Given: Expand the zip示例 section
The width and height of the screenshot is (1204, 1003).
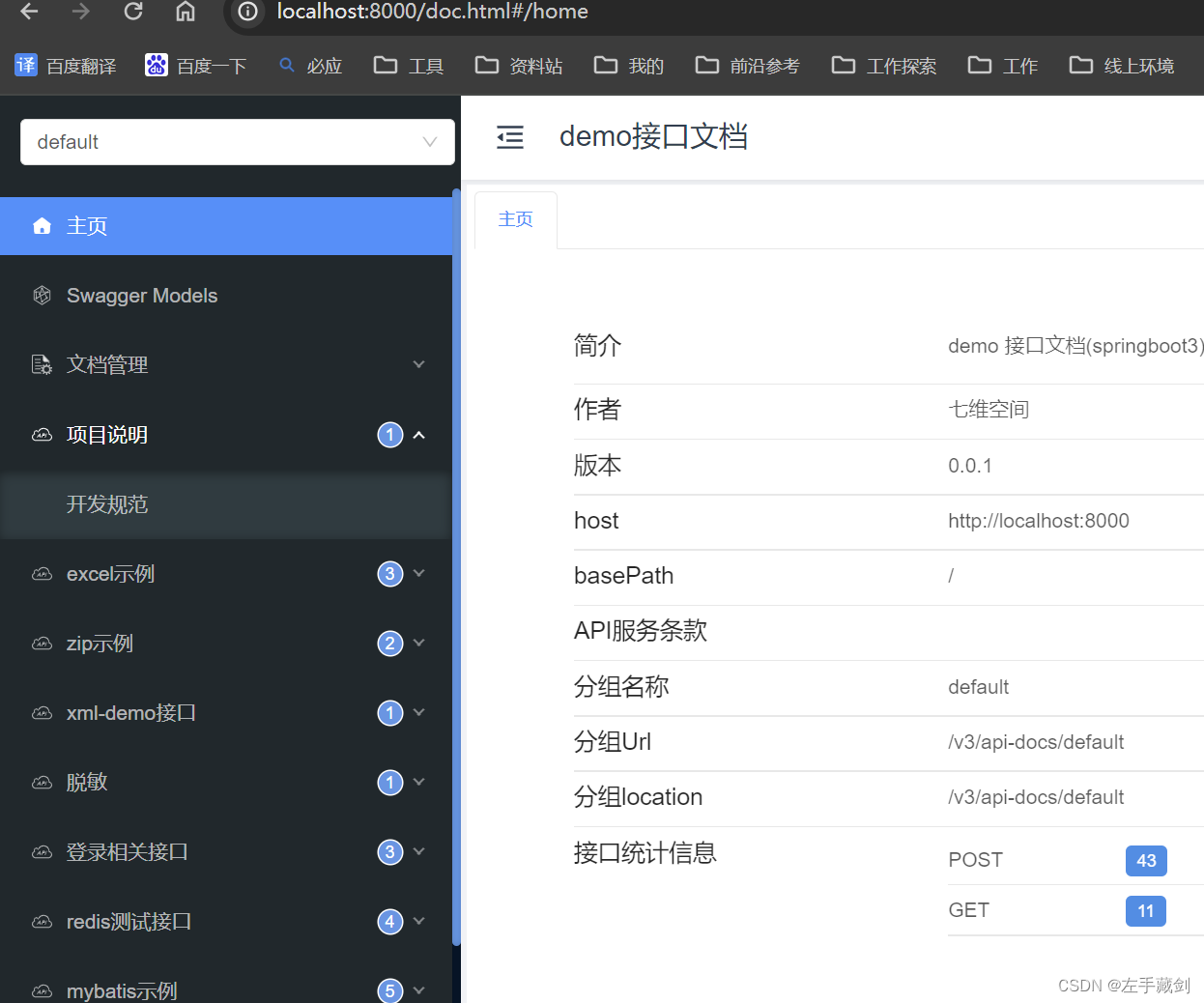Looking at the screenshot, I should [418, 643].
